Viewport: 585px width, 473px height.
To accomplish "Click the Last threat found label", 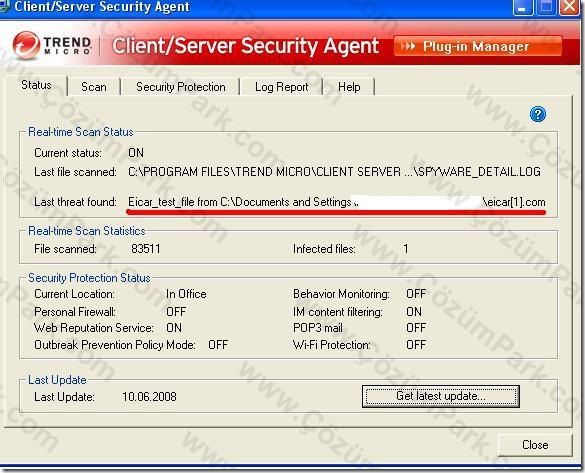I will tap(75, 202).
